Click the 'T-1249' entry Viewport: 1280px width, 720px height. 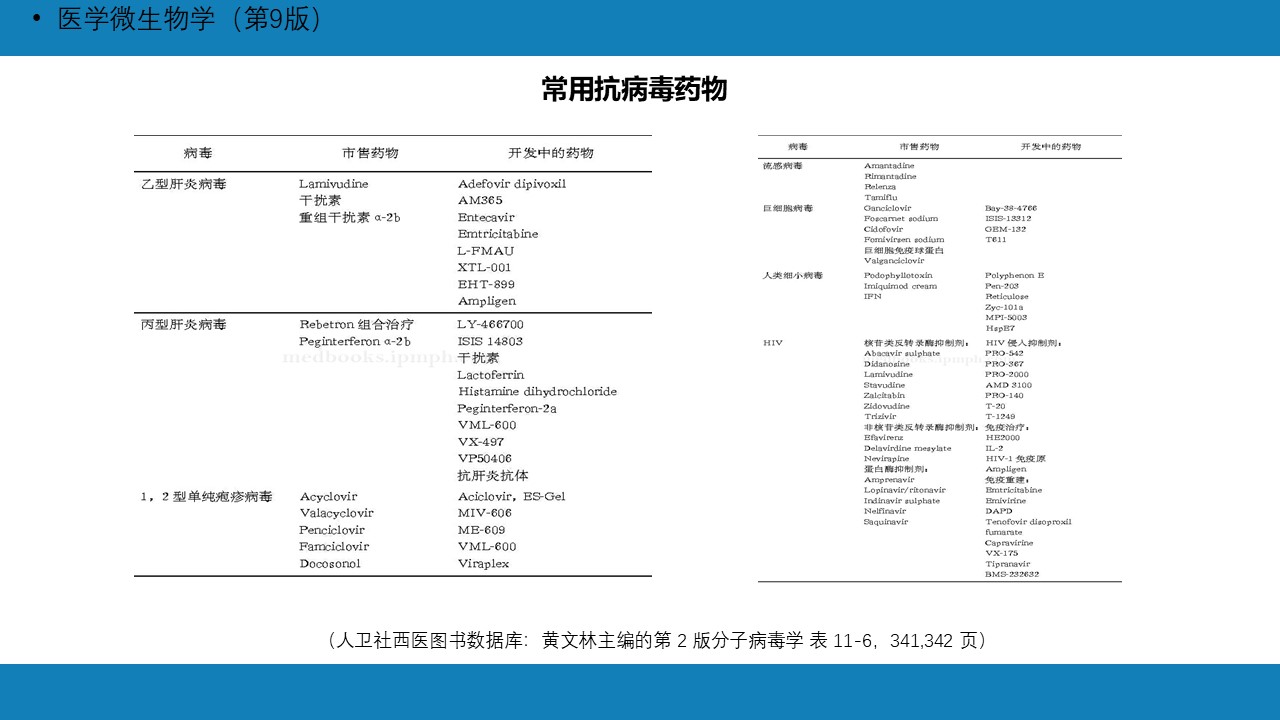[x=1000, y=416]
